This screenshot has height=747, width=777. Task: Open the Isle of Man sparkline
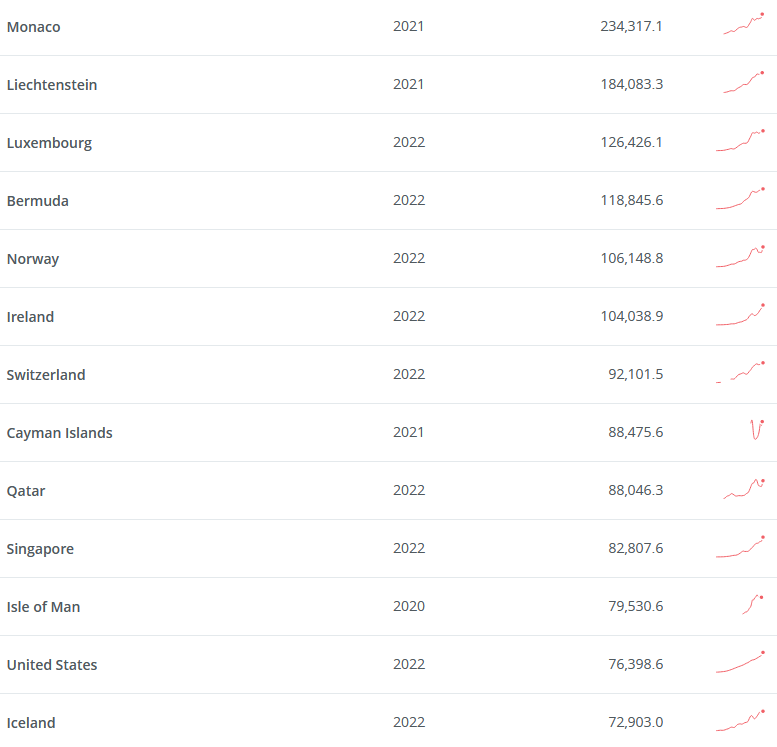click(x=753, y=605)
